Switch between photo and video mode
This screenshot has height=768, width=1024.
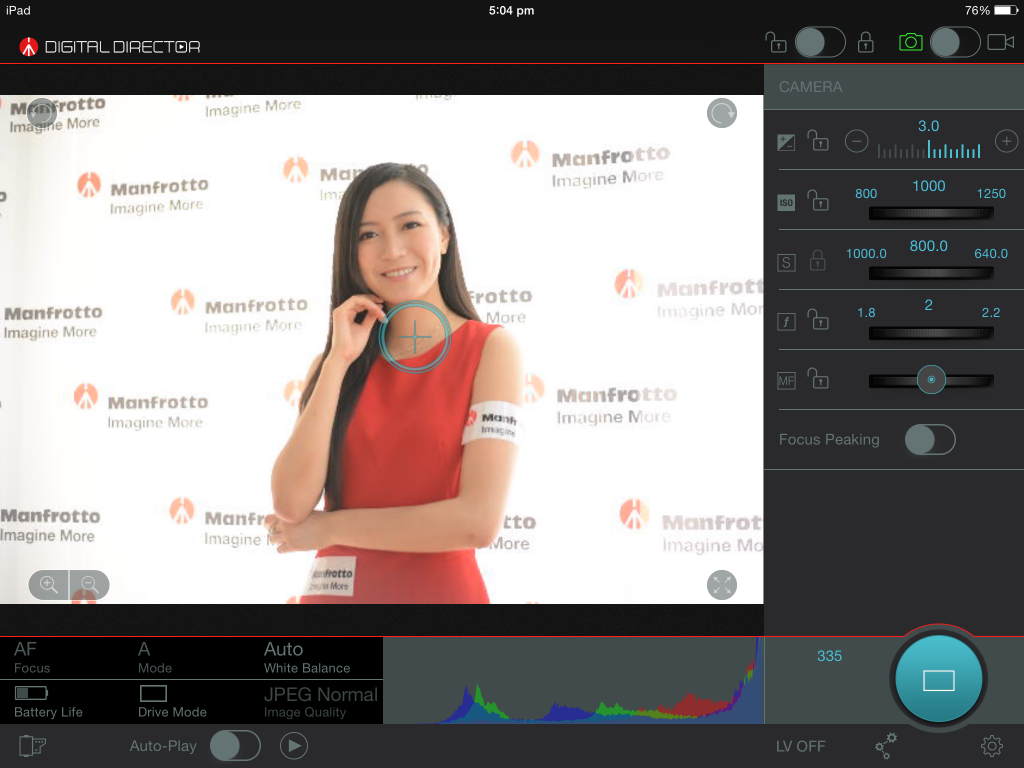pos(955,42)
